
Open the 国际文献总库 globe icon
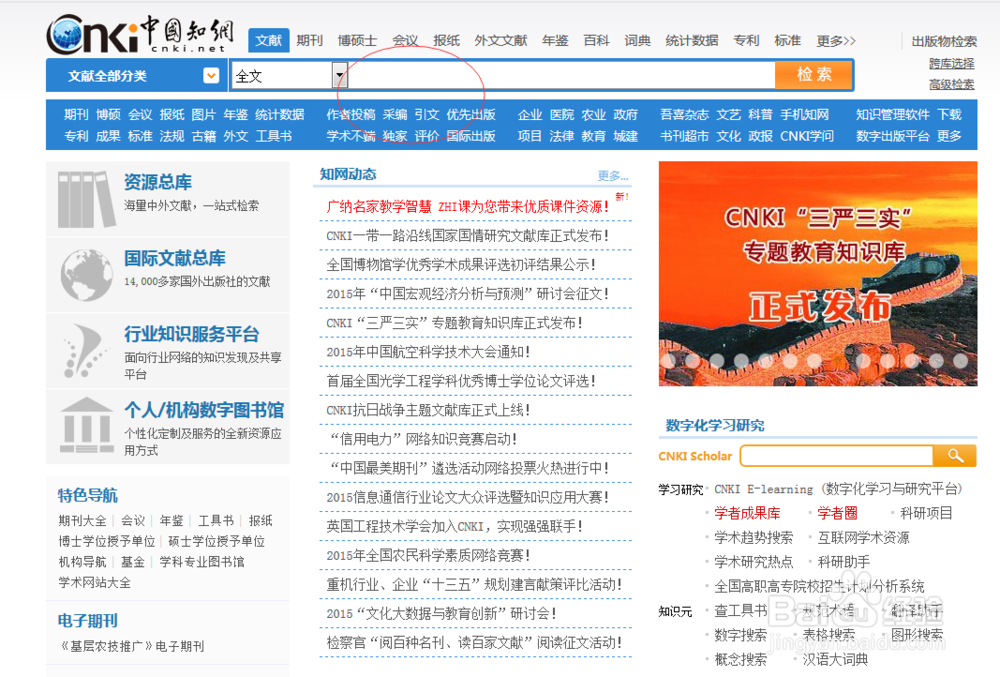(87, 275)
